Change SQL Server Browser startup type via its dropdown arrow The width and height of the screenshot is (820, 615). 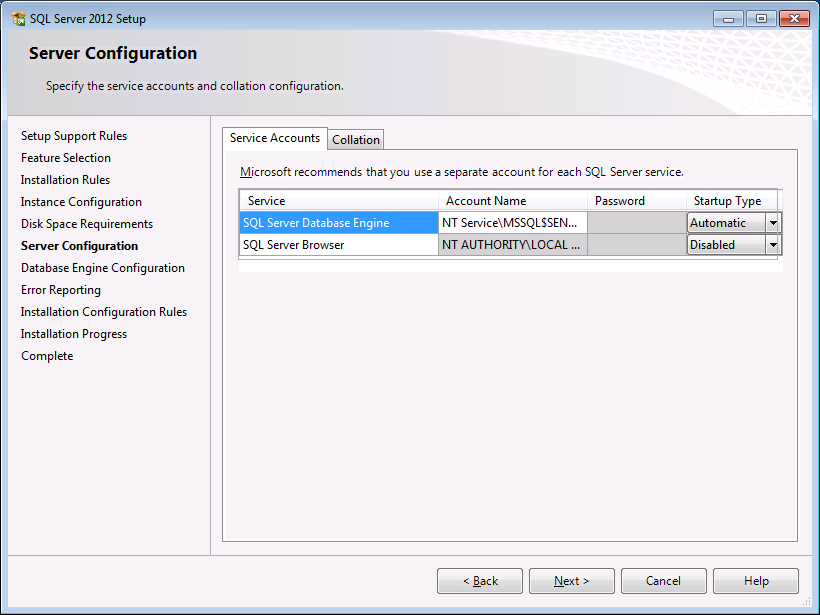point(774,244)
